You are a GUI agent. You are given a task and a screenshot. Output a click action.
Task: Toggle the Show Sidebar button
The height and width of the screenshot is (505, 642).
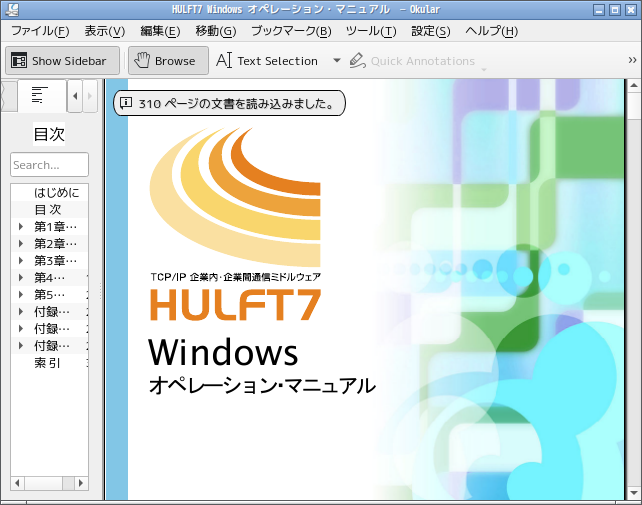(62, 61)
